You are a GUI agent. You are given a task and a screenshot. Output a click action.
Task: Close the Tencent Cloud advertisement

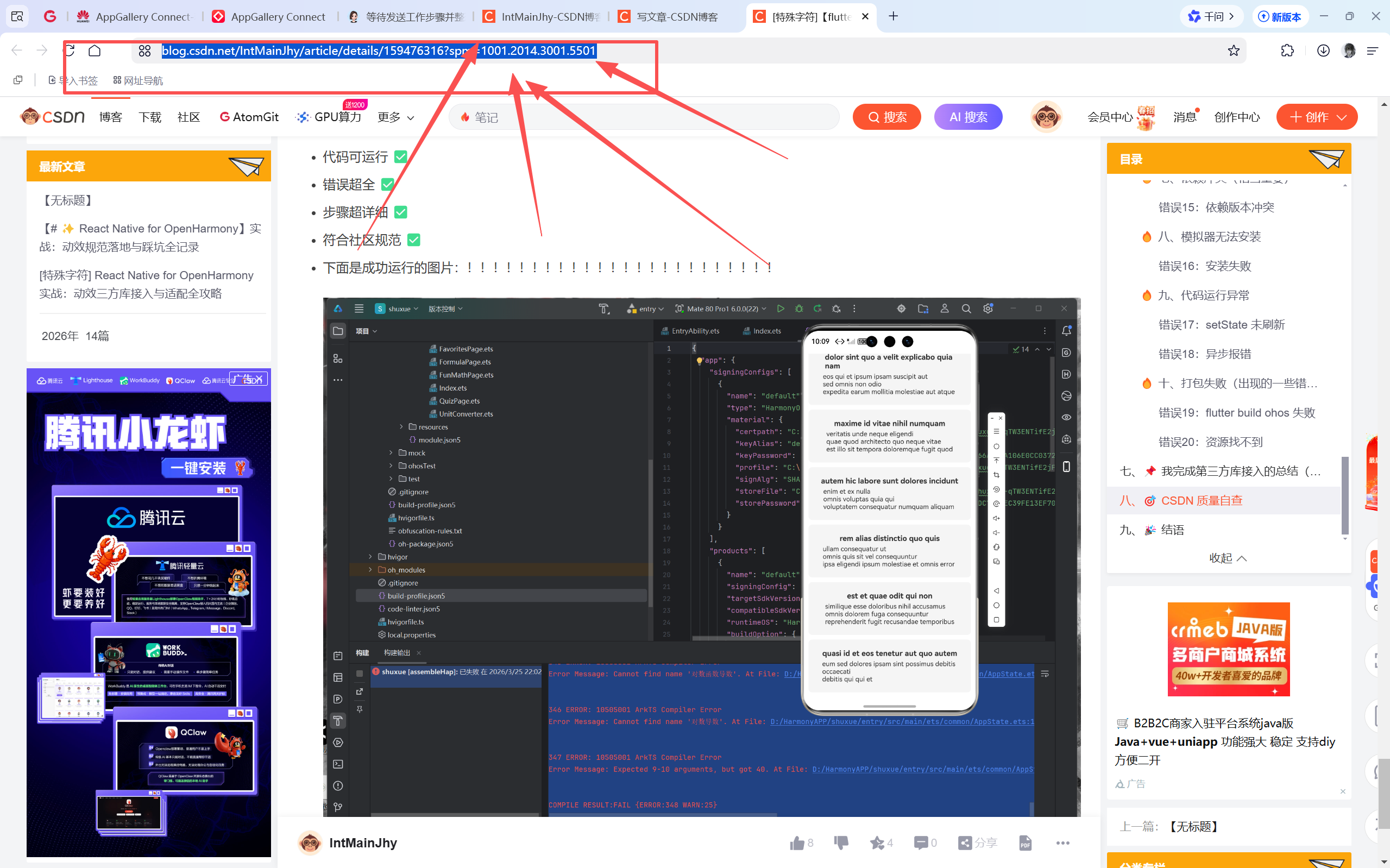pyautogui.click(x=259, y=379)
